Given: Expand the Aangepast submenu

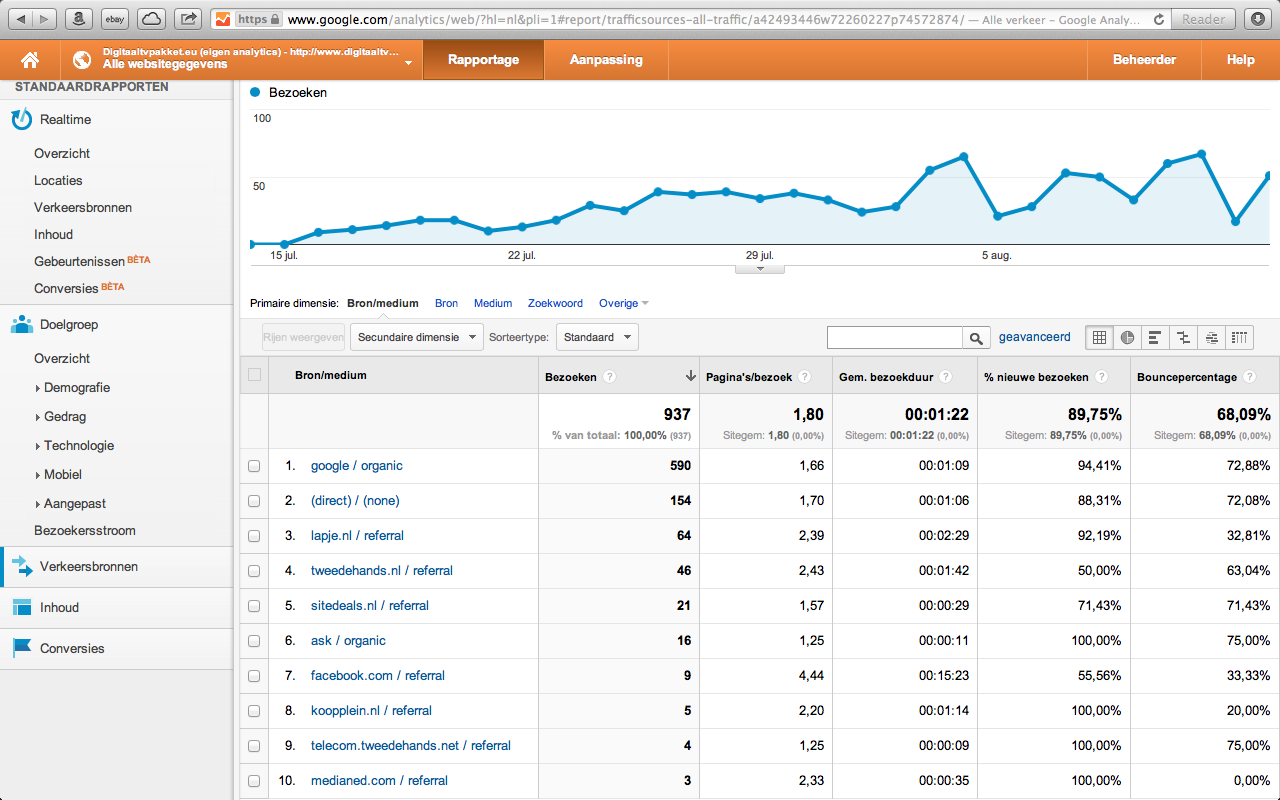Looking at the screenshot, I should [70, 504].
